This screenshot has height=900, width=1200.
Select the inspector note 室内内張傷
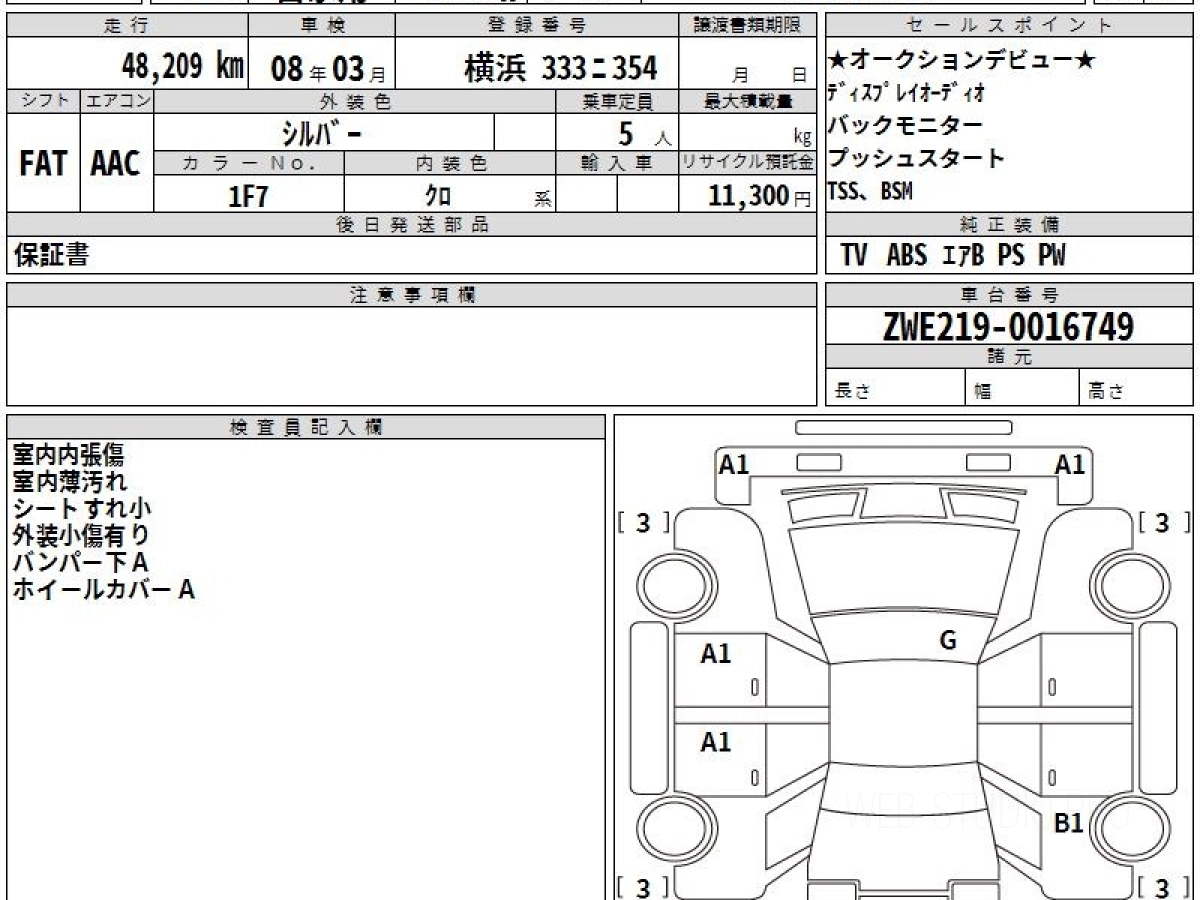(69, 455)
